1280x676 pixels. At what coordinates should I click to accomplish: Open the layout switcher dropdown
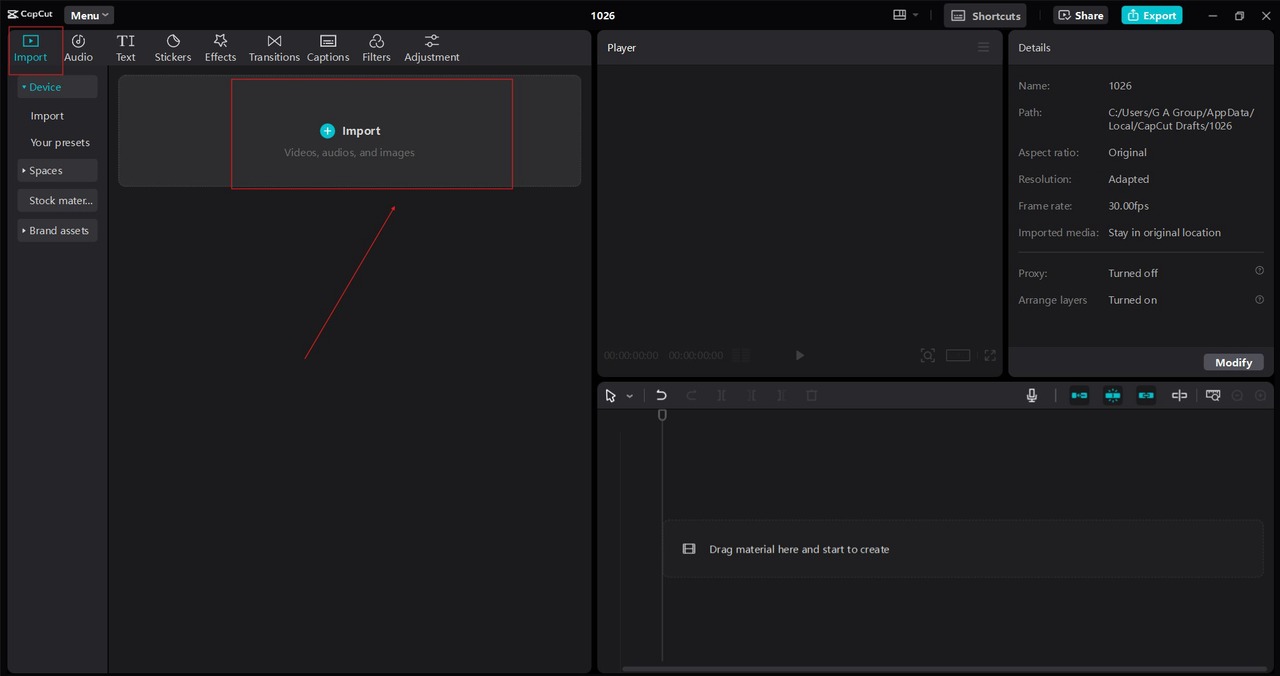(x=905, y=15)
